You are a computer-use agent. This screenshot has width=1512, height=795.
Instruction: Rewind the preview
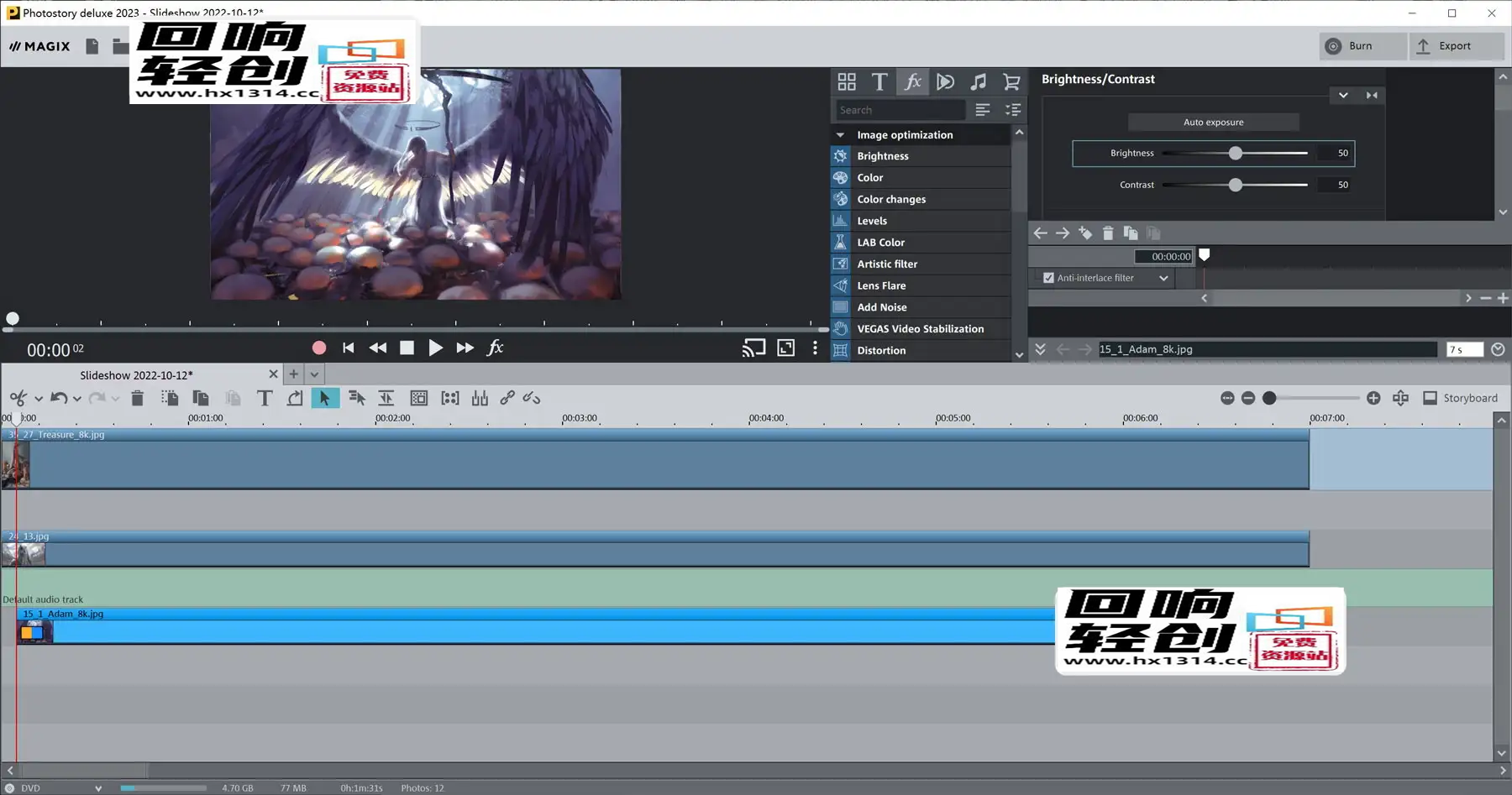pyautogui.click(x=378, y=348)
